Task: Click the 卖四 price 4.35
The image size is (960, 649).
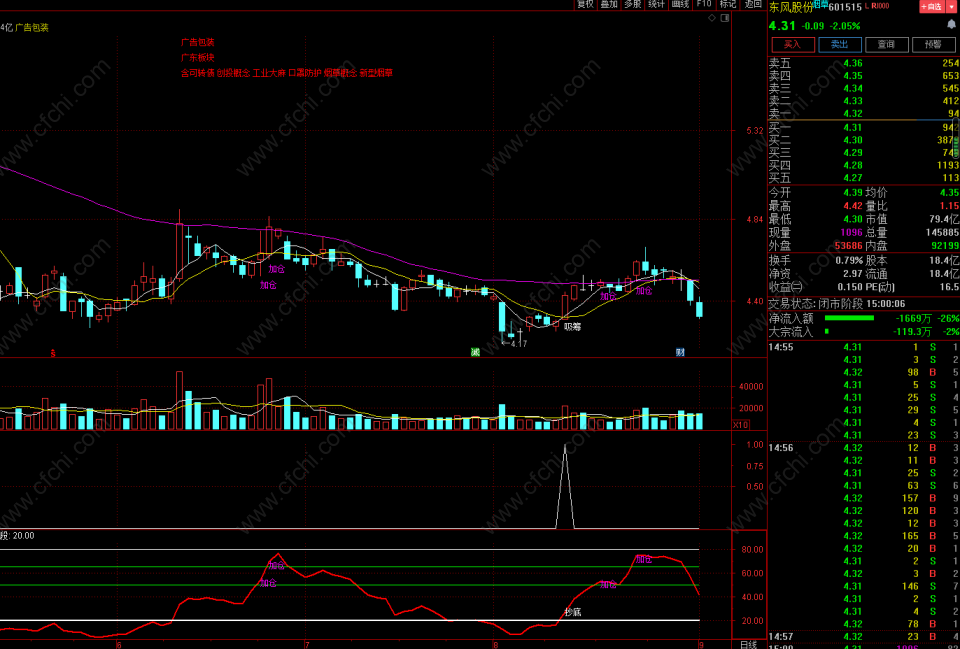Action: click(853, 76)
